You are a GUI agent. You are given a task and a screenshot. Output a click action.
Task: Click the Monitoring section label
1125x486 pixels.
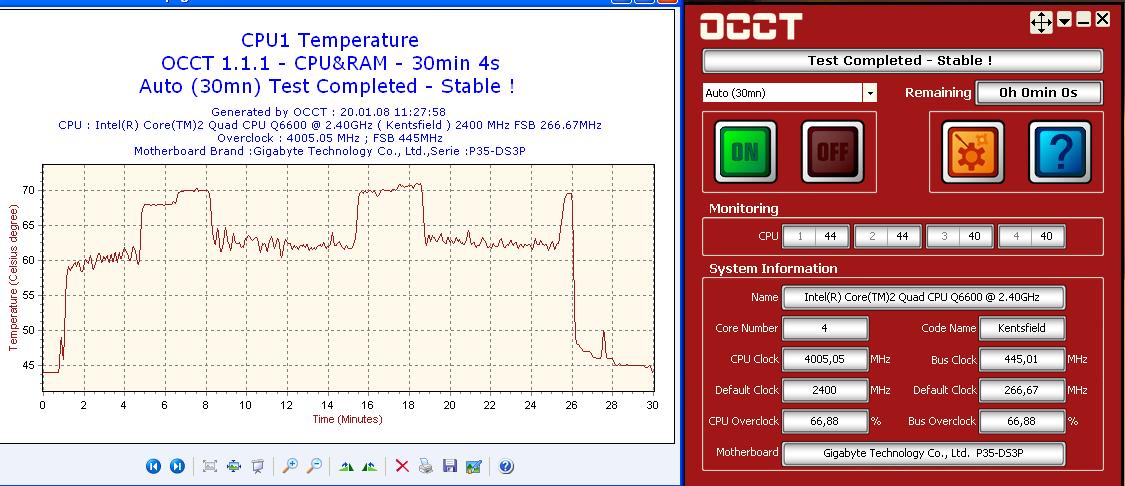[743, 209]
